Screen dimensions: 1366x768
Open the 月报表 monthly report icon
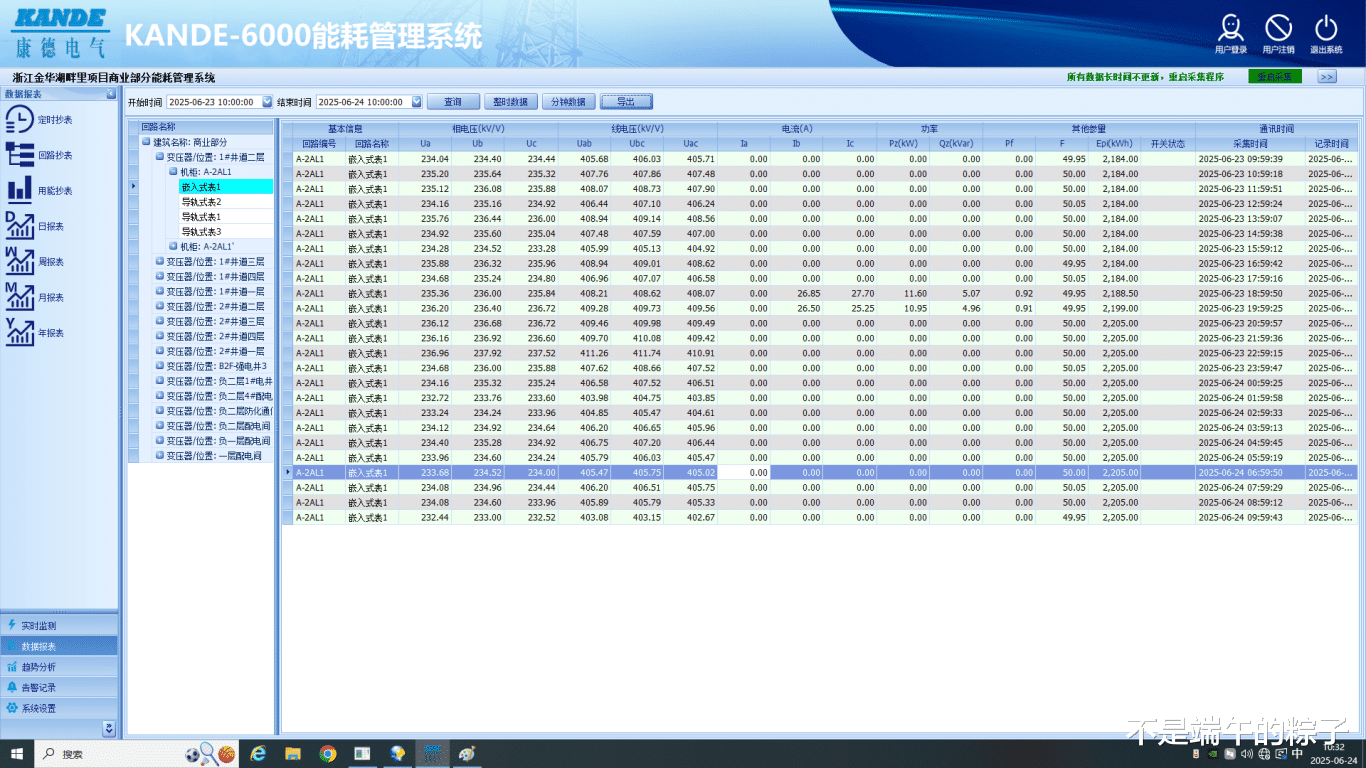coord(20,297)
